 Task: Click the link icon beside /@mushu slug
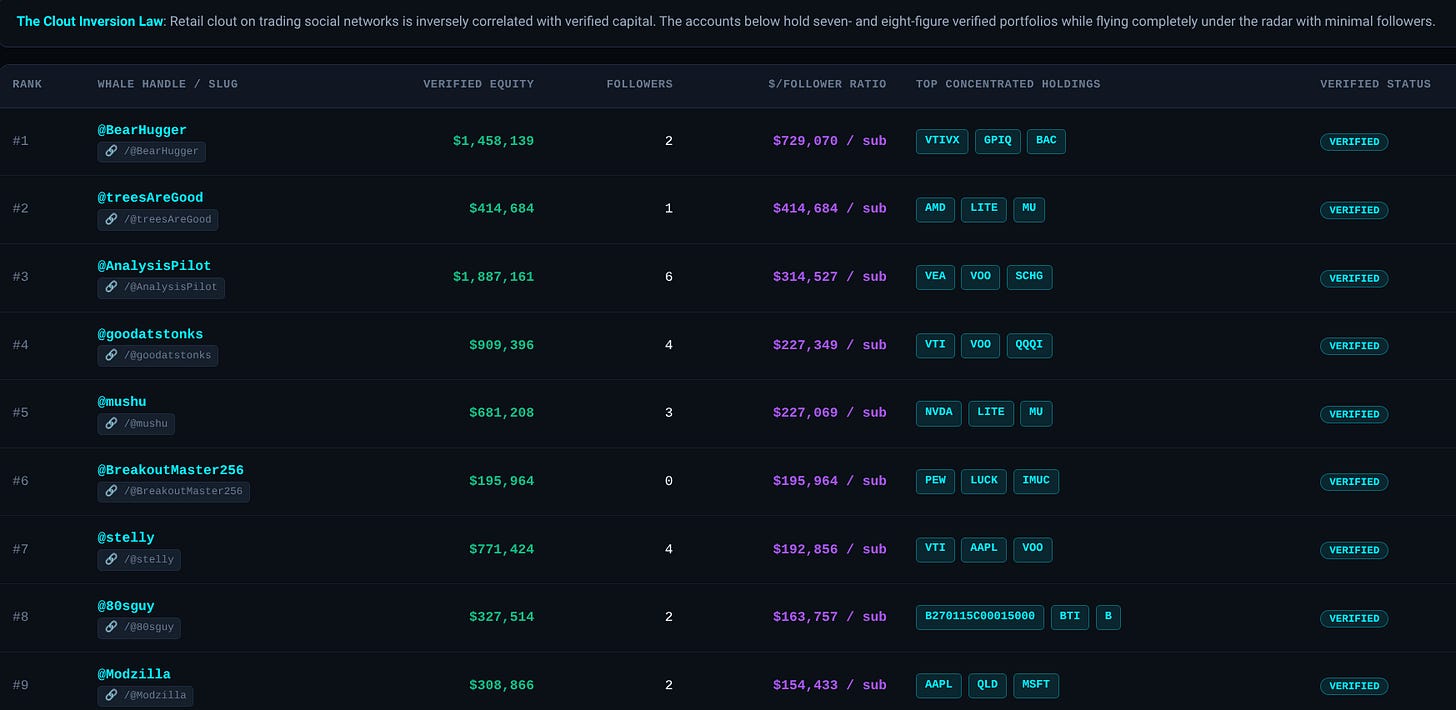click(x=112, y=424)
